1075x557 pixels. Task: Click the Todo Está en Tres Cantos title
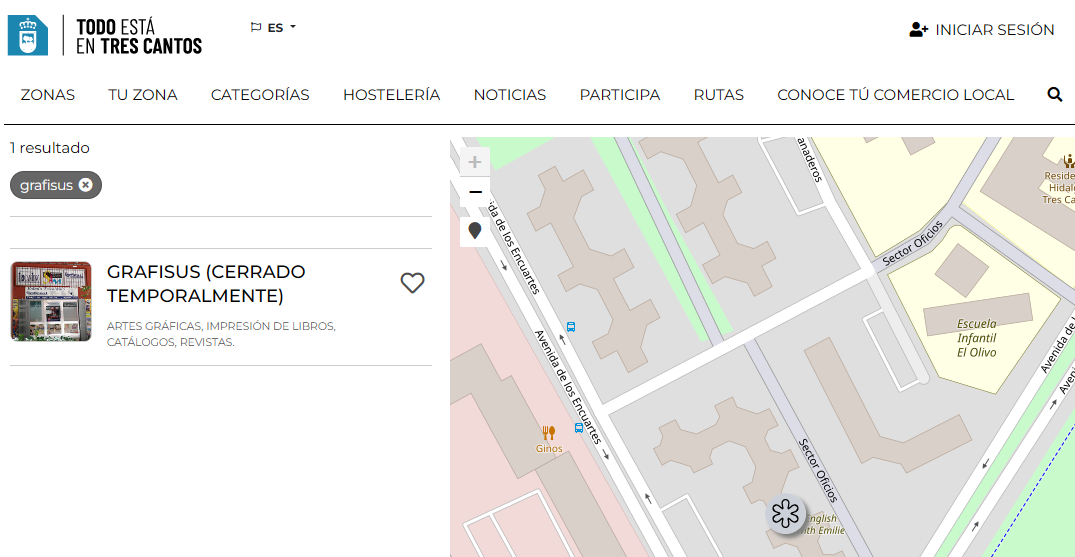coord(139,36)
